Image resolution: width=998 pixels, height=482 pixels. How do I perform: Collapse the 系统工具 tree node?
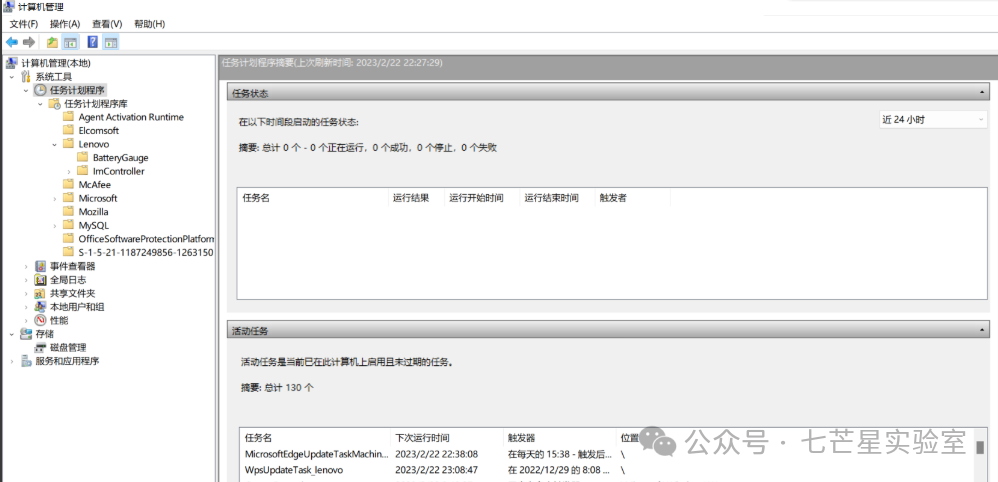tap(11, 76)
